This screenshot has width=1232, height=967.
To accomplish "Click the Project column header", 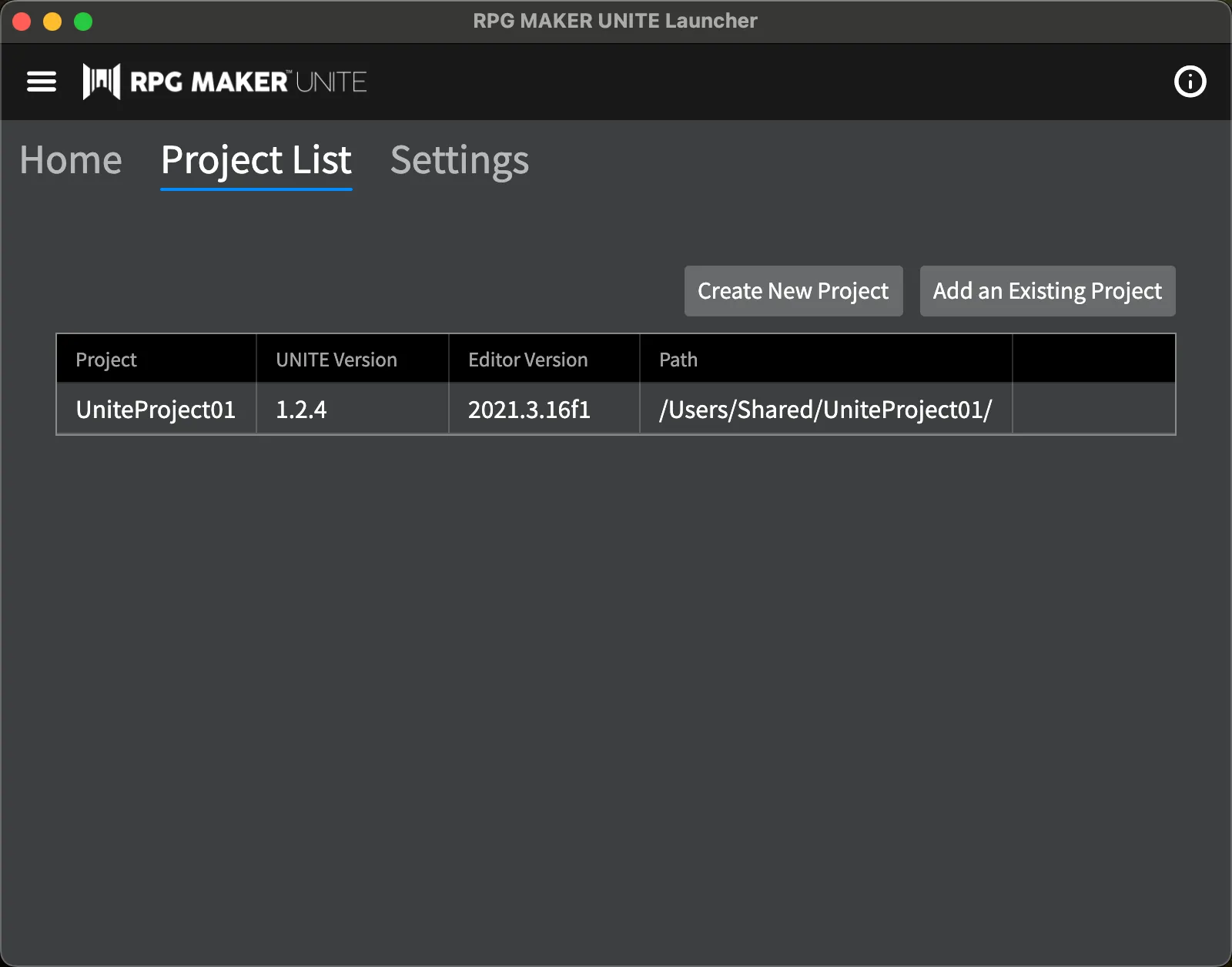I will coord(106,360).
